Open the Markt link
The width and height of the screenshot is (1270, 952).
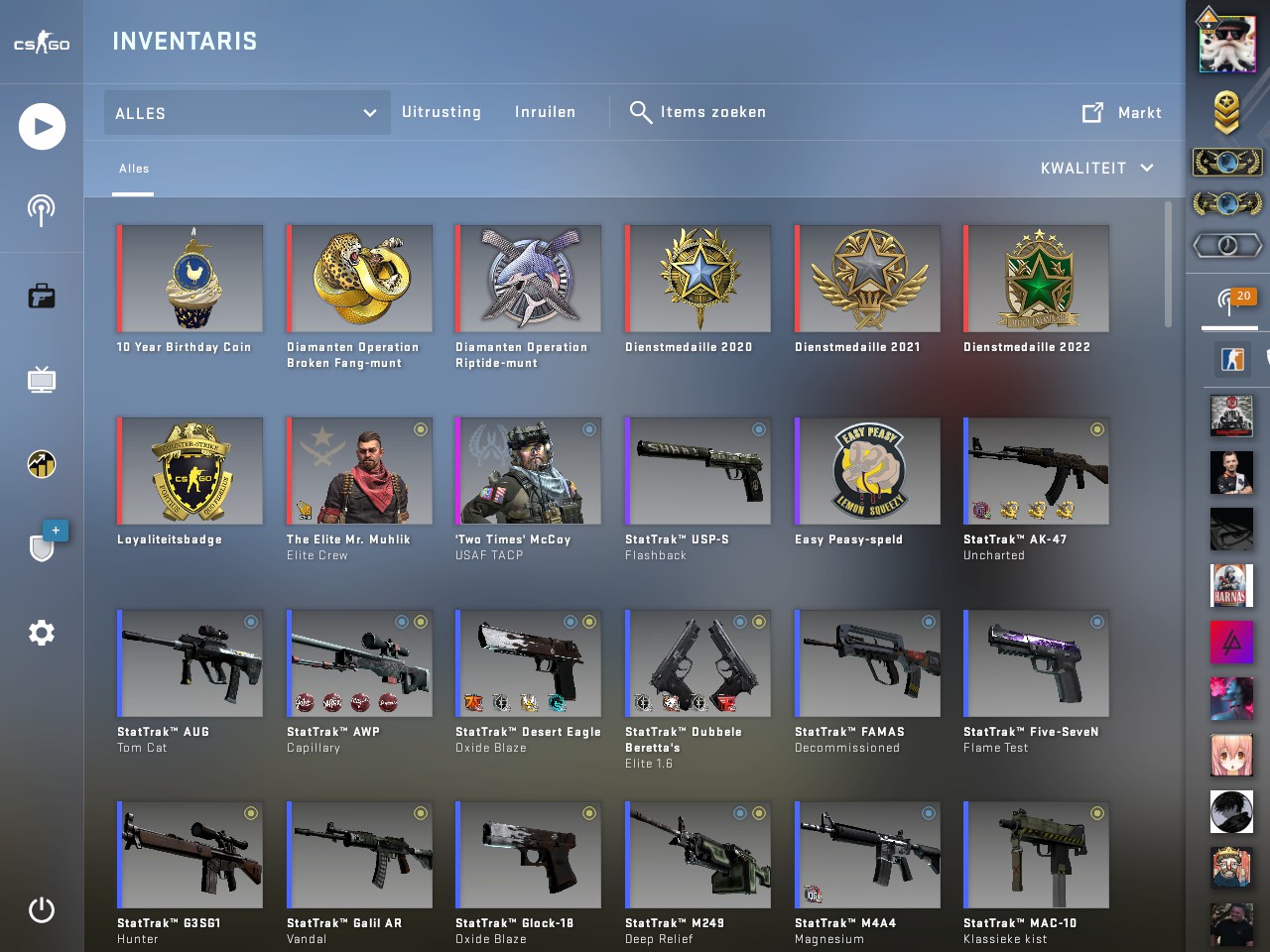1122,112
